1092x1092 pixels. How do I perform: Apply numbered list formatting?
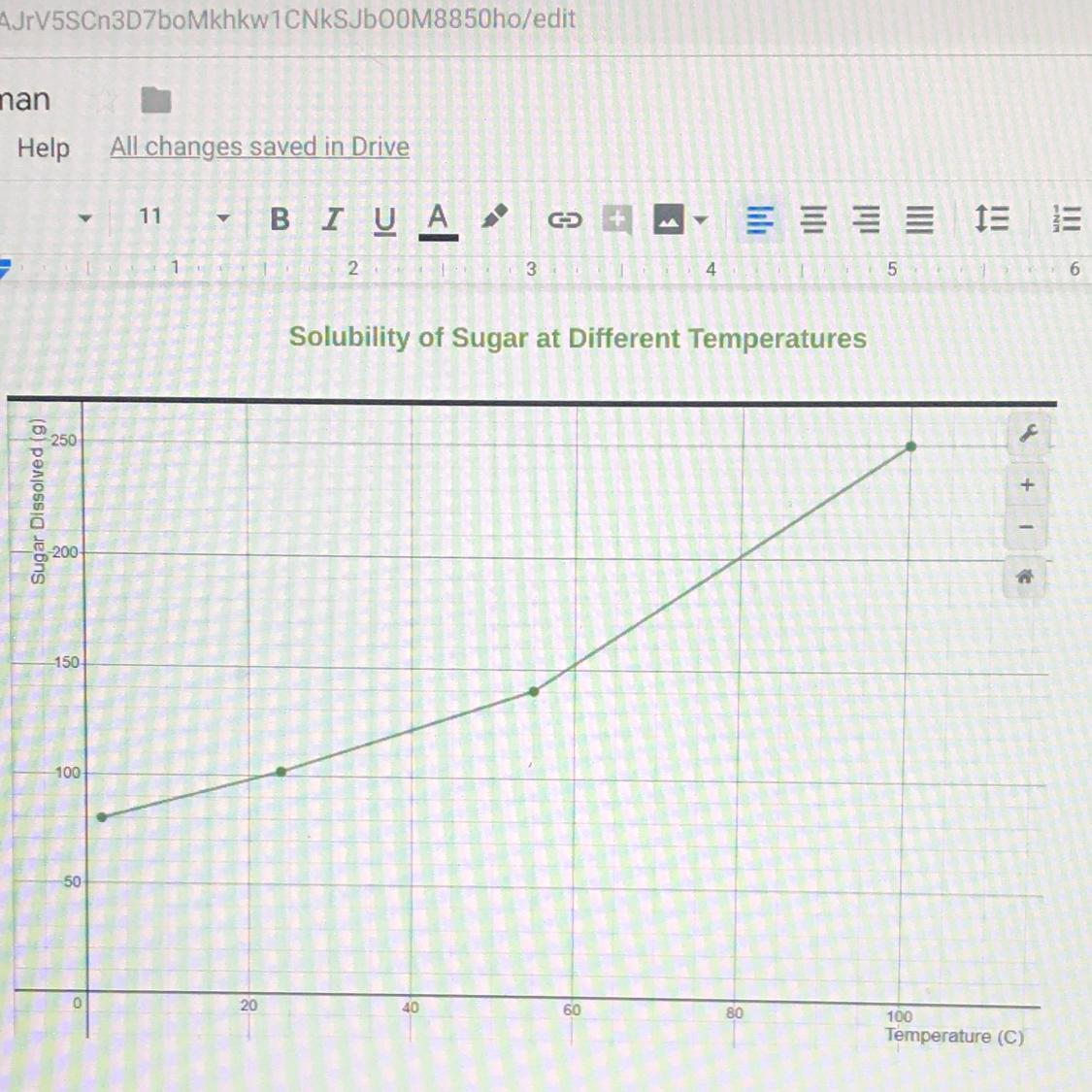point(1066,219)
